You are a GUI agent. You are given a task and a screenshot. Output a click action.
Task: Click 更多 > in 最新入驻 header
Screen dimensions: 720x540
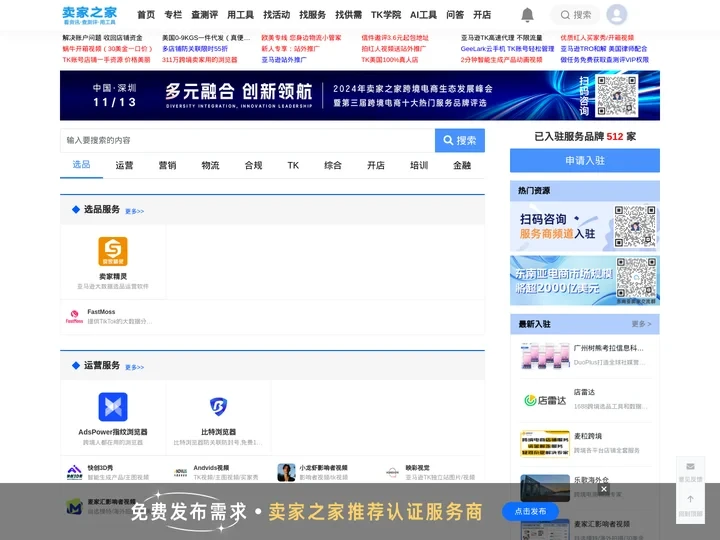(x=641, y=324)
